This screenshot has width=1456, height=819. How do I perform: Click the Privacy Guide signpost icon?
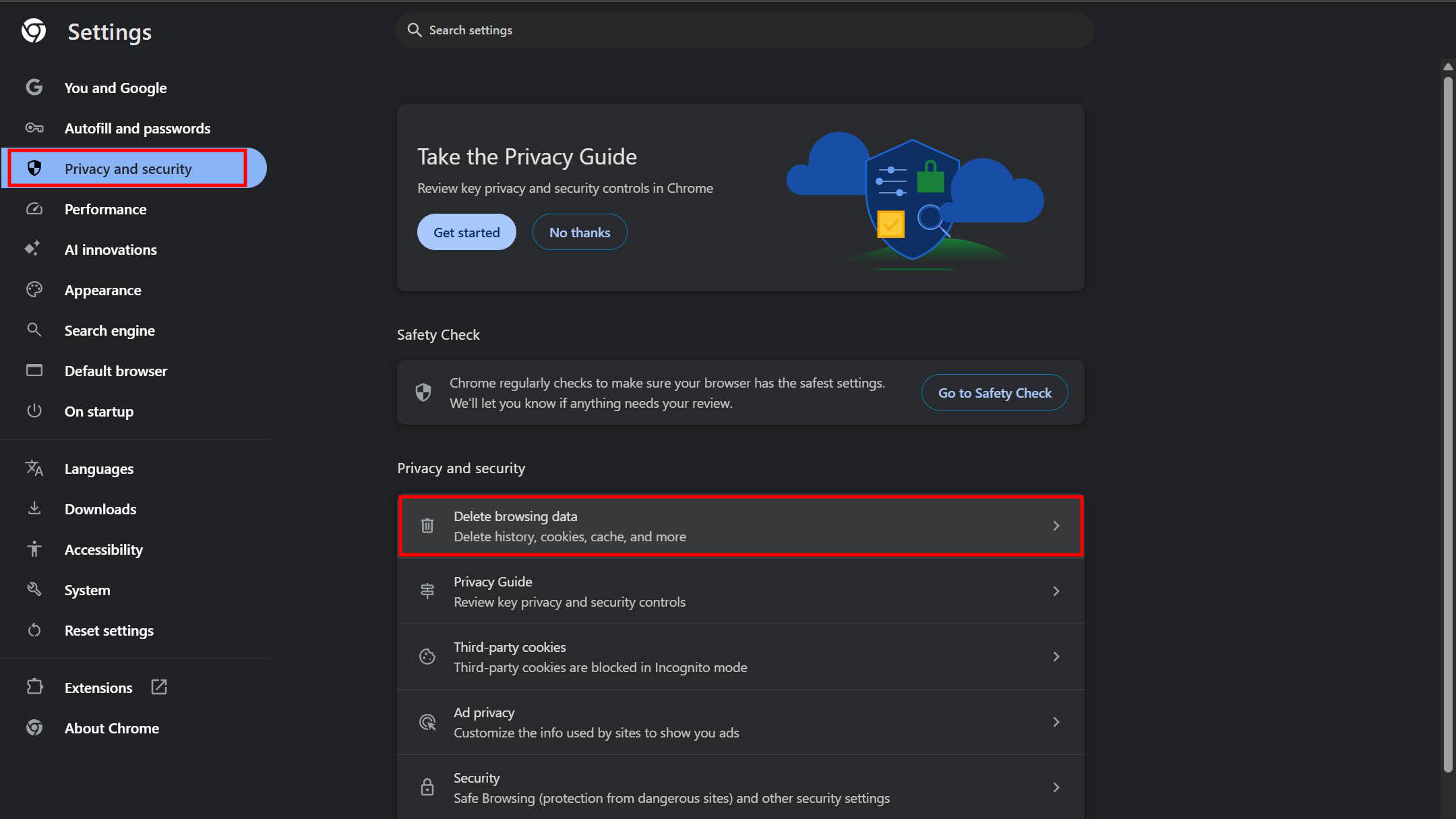pos(427,591)
